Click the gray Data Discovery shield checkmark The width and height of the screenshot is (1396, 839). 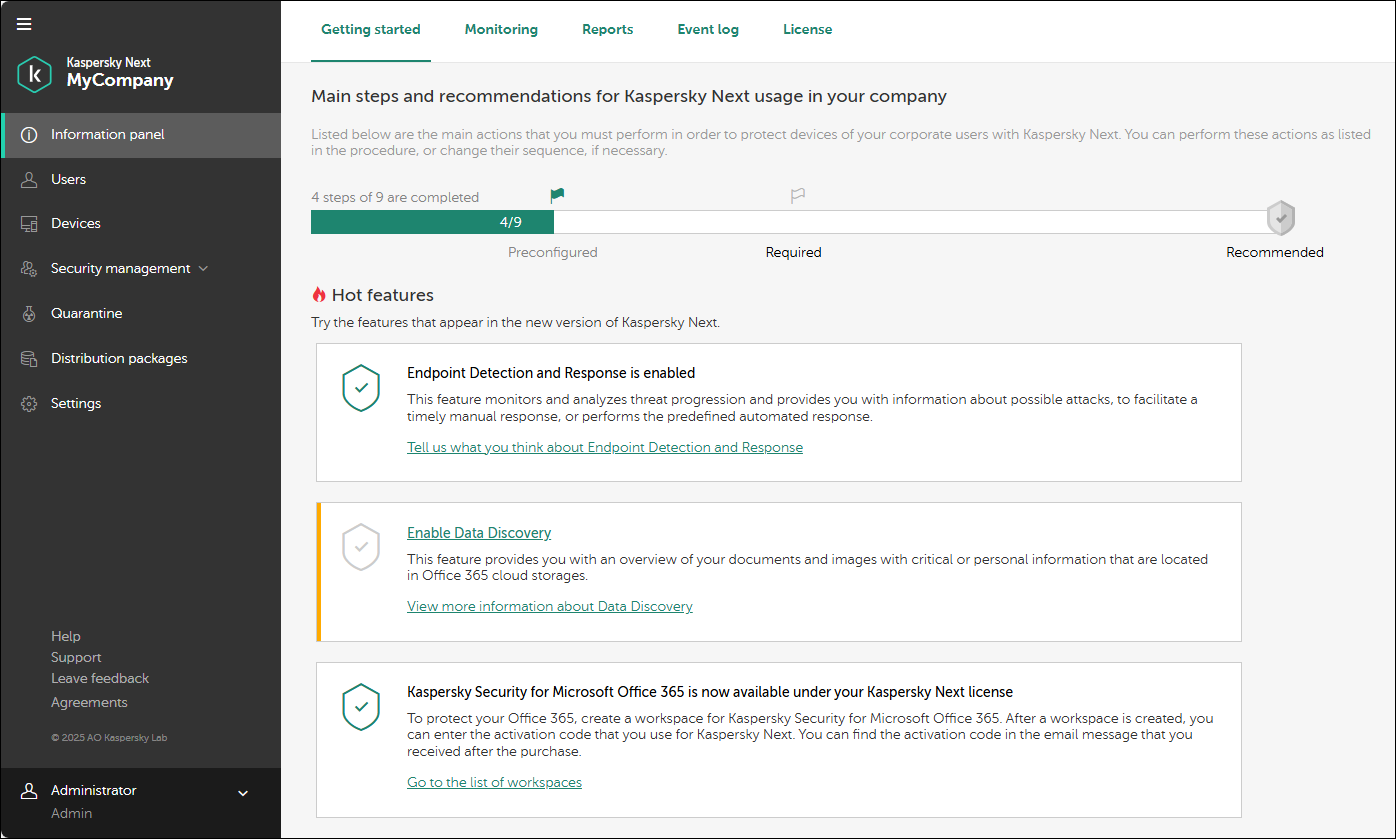coord(361,547)
